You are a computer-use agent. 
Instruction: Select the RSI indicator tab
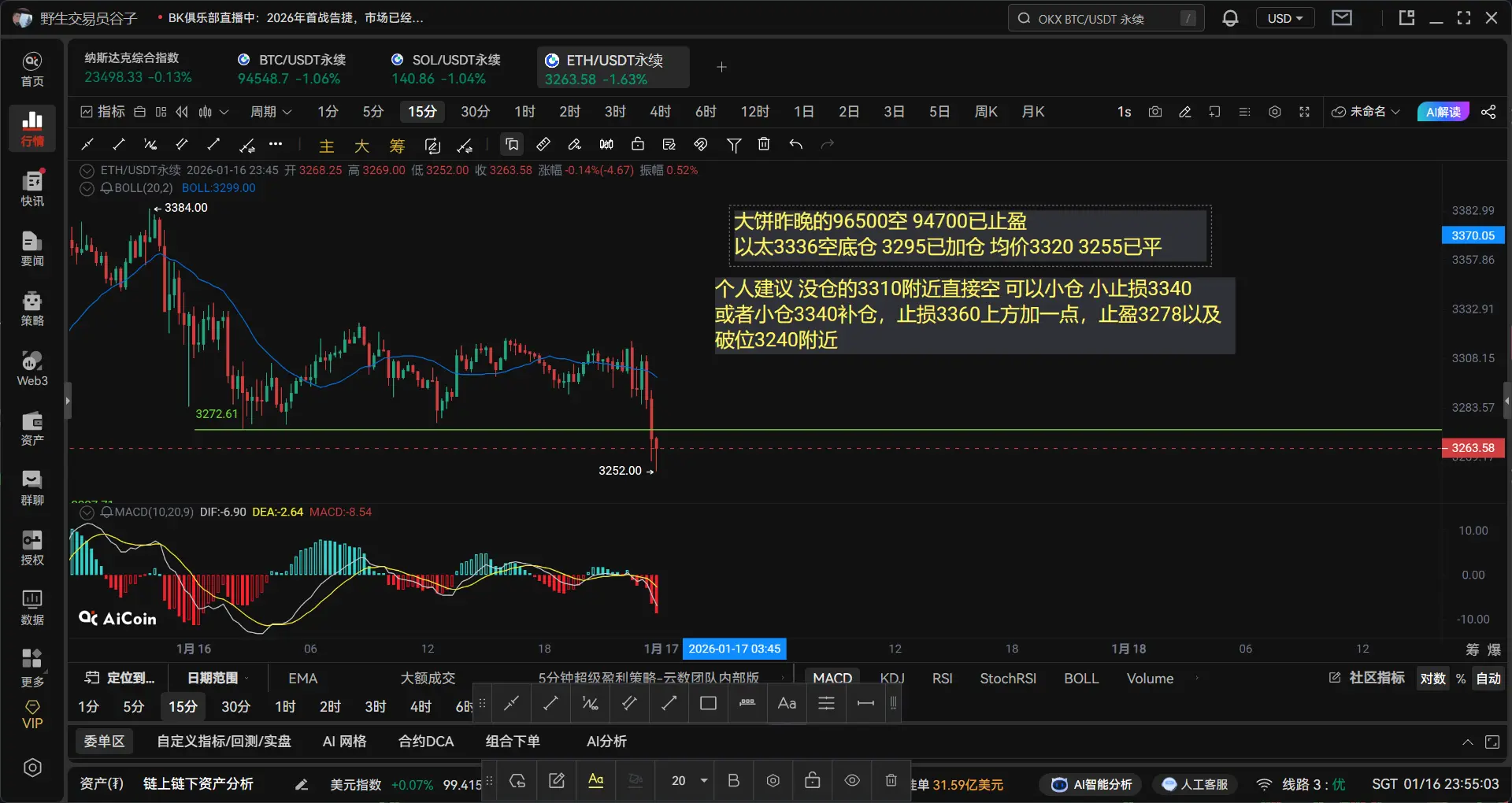pyautogui.click(x=942, y=679)
